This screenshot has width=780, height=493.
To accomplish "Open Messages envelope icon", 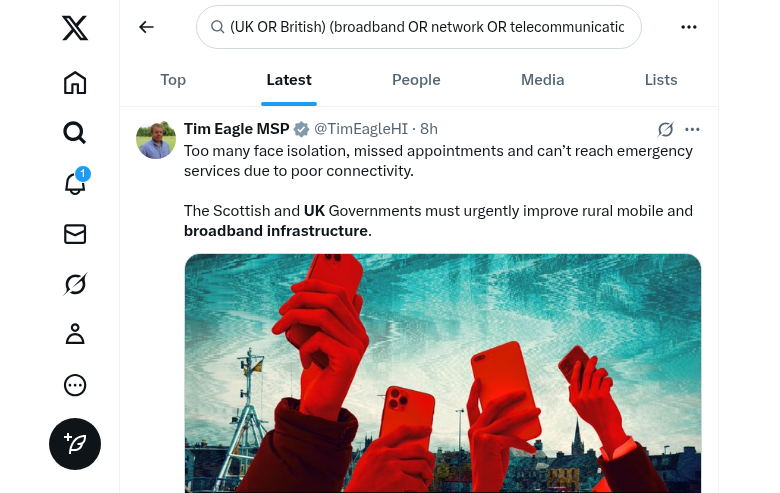I will (75, 234).
